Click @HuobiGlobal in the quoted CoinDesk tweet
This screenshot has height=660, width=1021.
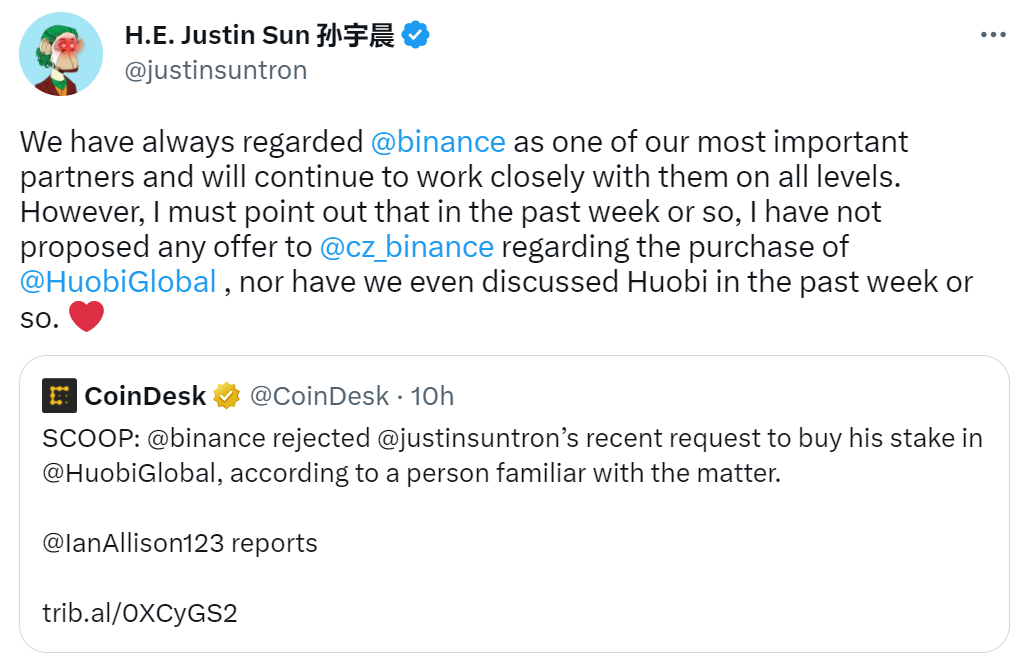tap(129, 473)
